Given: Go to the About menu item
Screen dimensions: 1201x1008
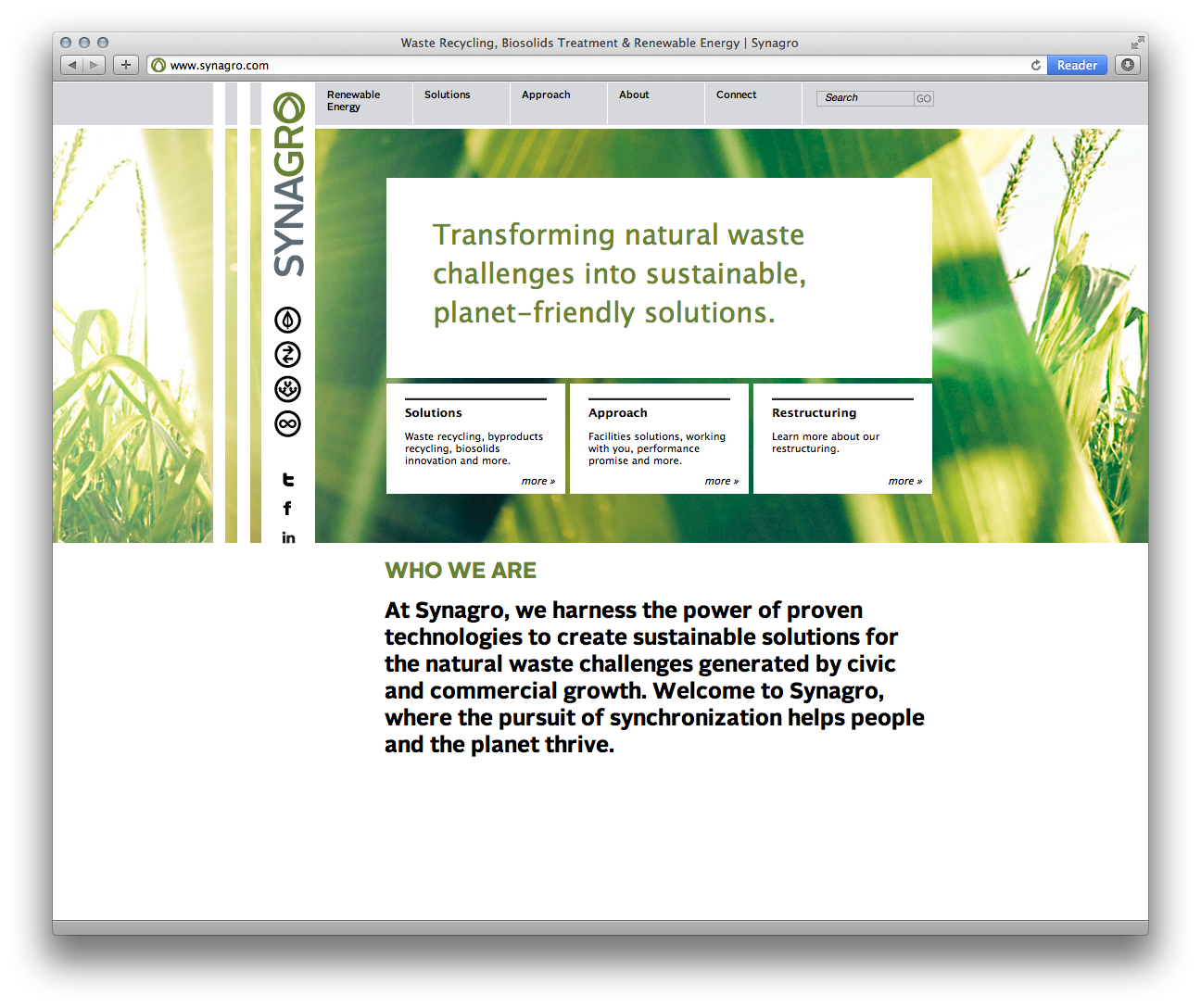Looking at the screenshot, I should click(634, 95).
